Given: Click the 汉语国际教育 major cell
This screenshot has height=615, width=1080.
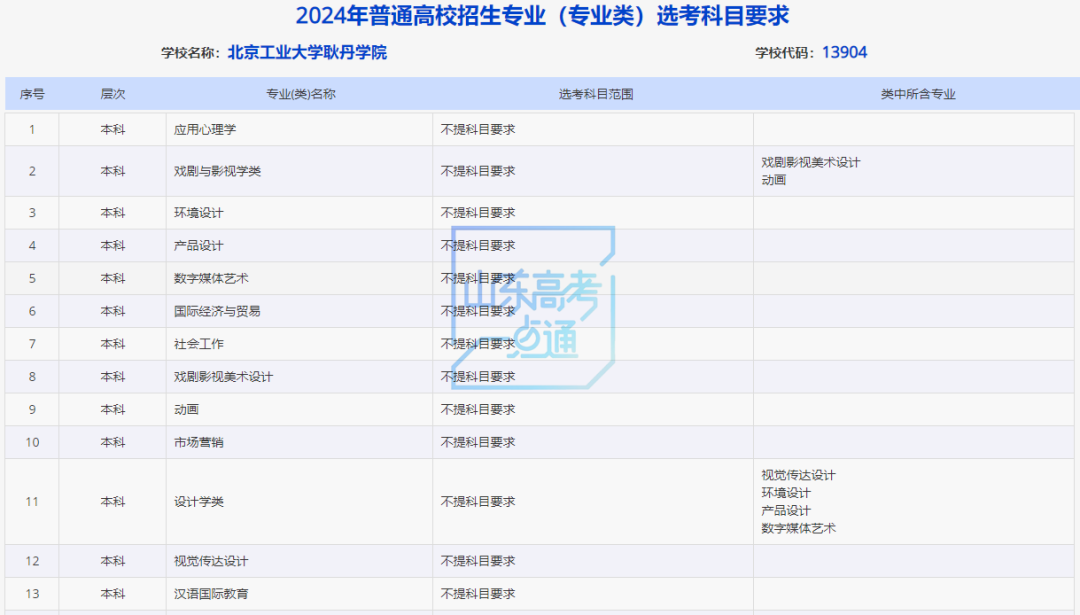Looking at the screenshot, I should (x=206, y=592).
